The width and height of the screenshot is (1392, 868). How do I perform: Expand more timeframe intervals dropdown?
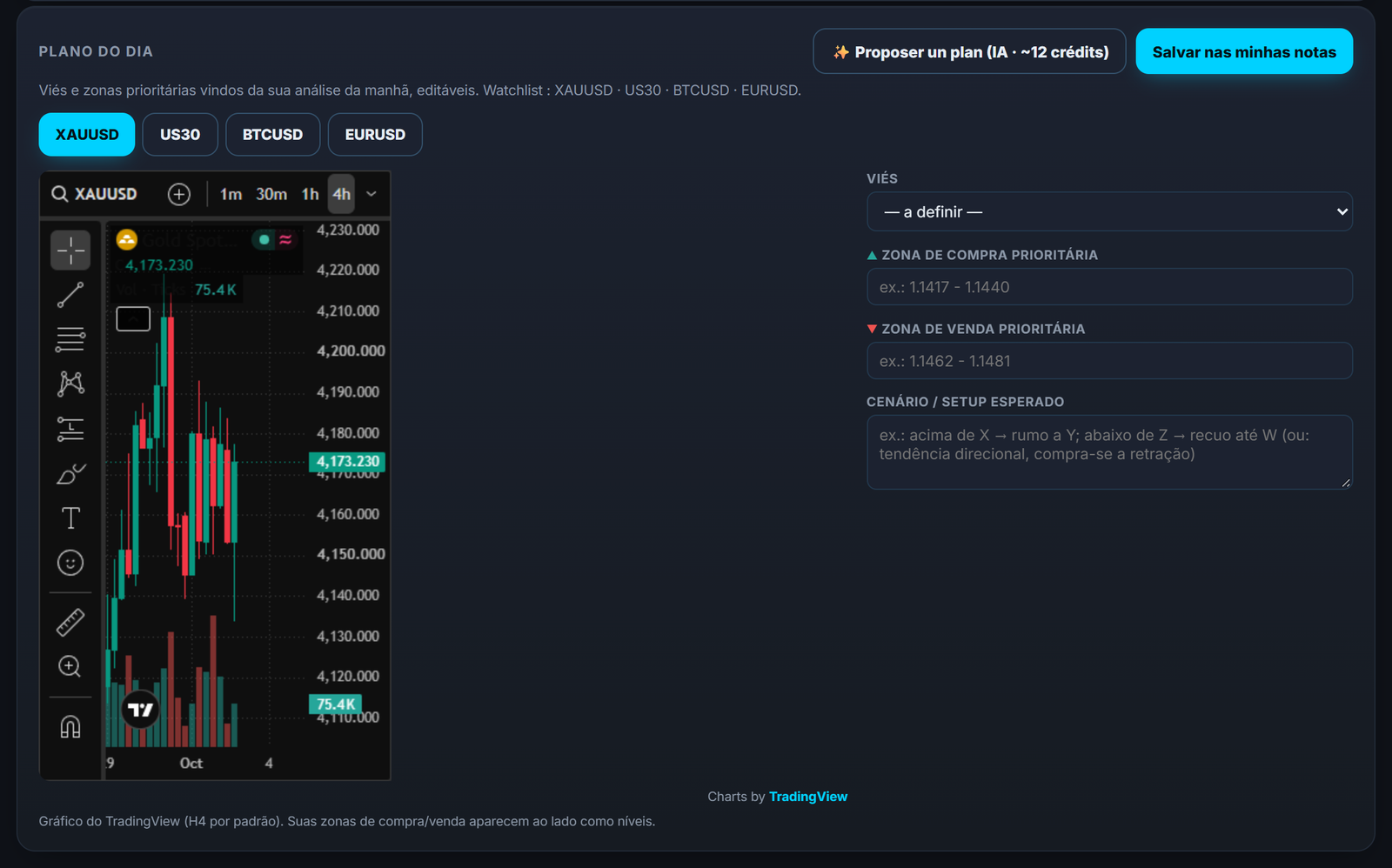(371, 194)
